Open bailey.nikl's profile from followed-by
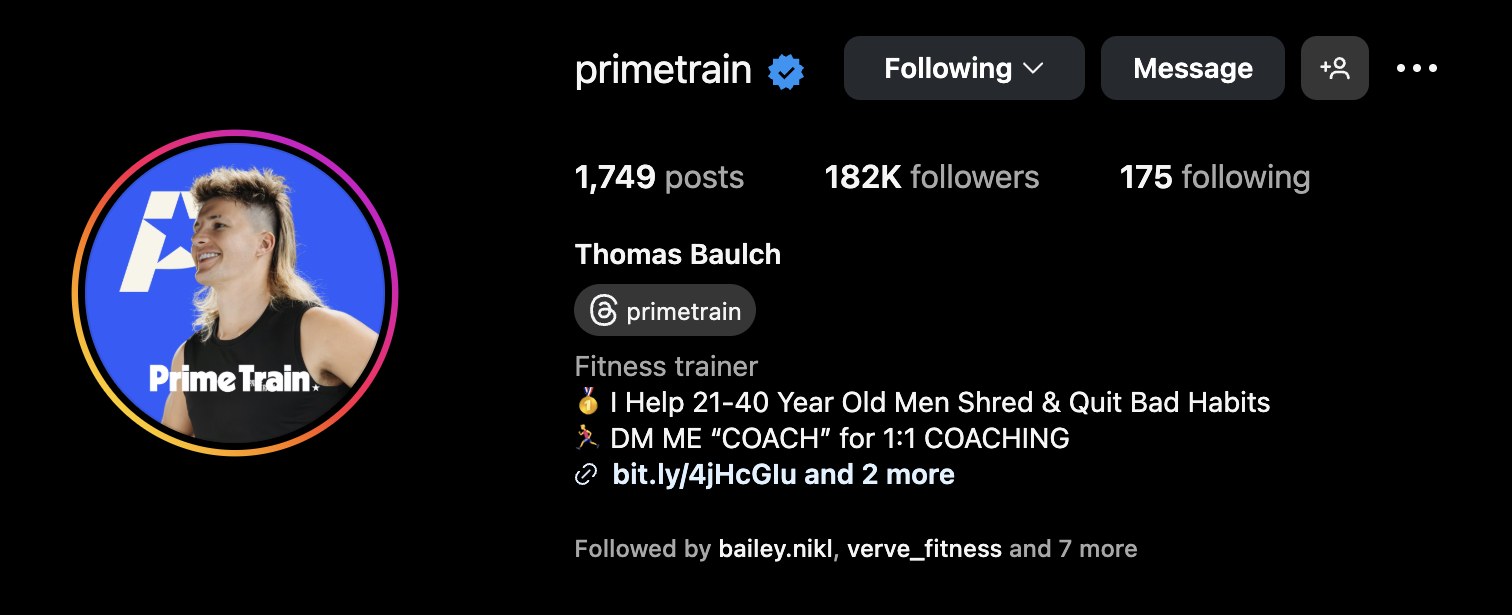Image resolution: width=1512 pixels, height=615 pixels. point(774,549)
